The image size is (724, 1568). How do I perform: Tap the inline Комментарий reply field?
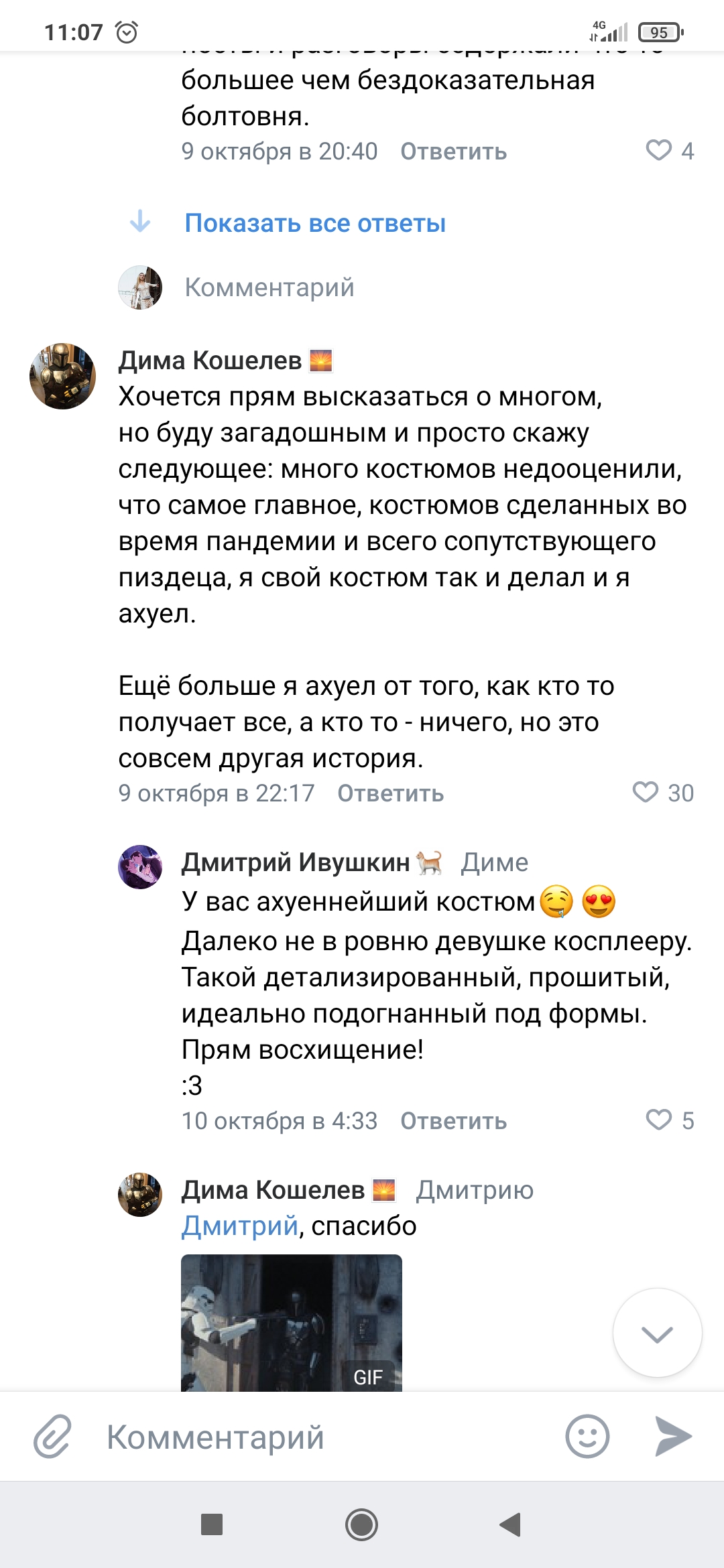coord(269,287)
